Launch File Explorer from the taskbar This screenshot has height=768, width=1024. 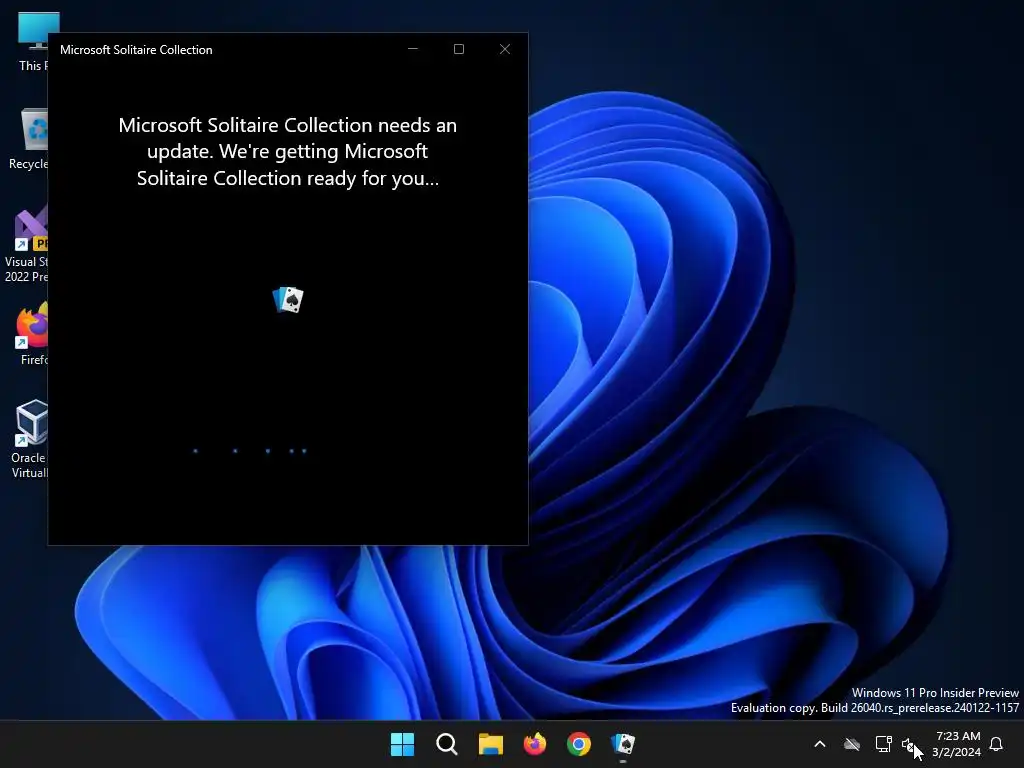click(490, 744)
